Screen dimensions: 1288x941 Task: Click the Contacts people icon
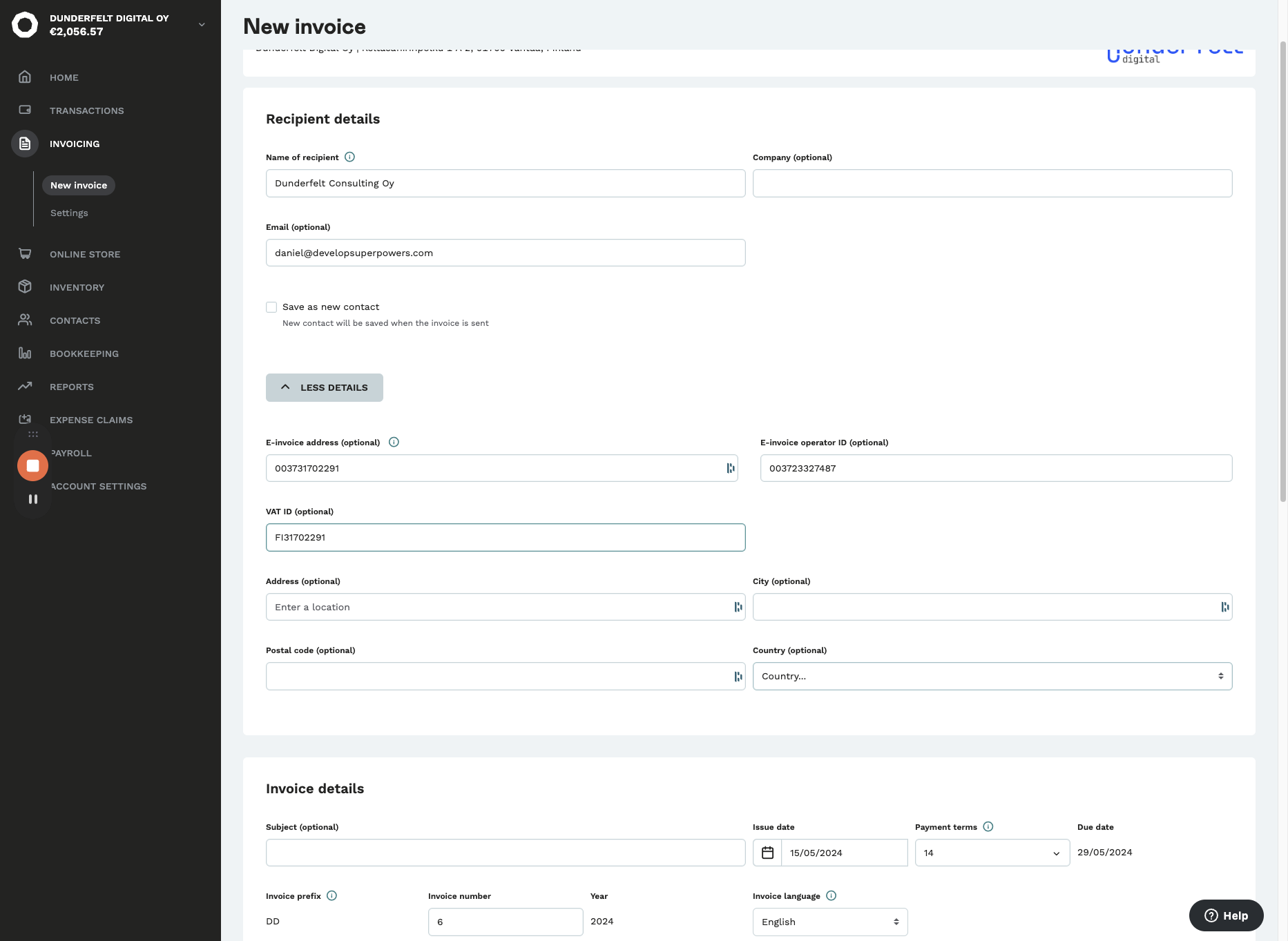[x=25, y=320]
